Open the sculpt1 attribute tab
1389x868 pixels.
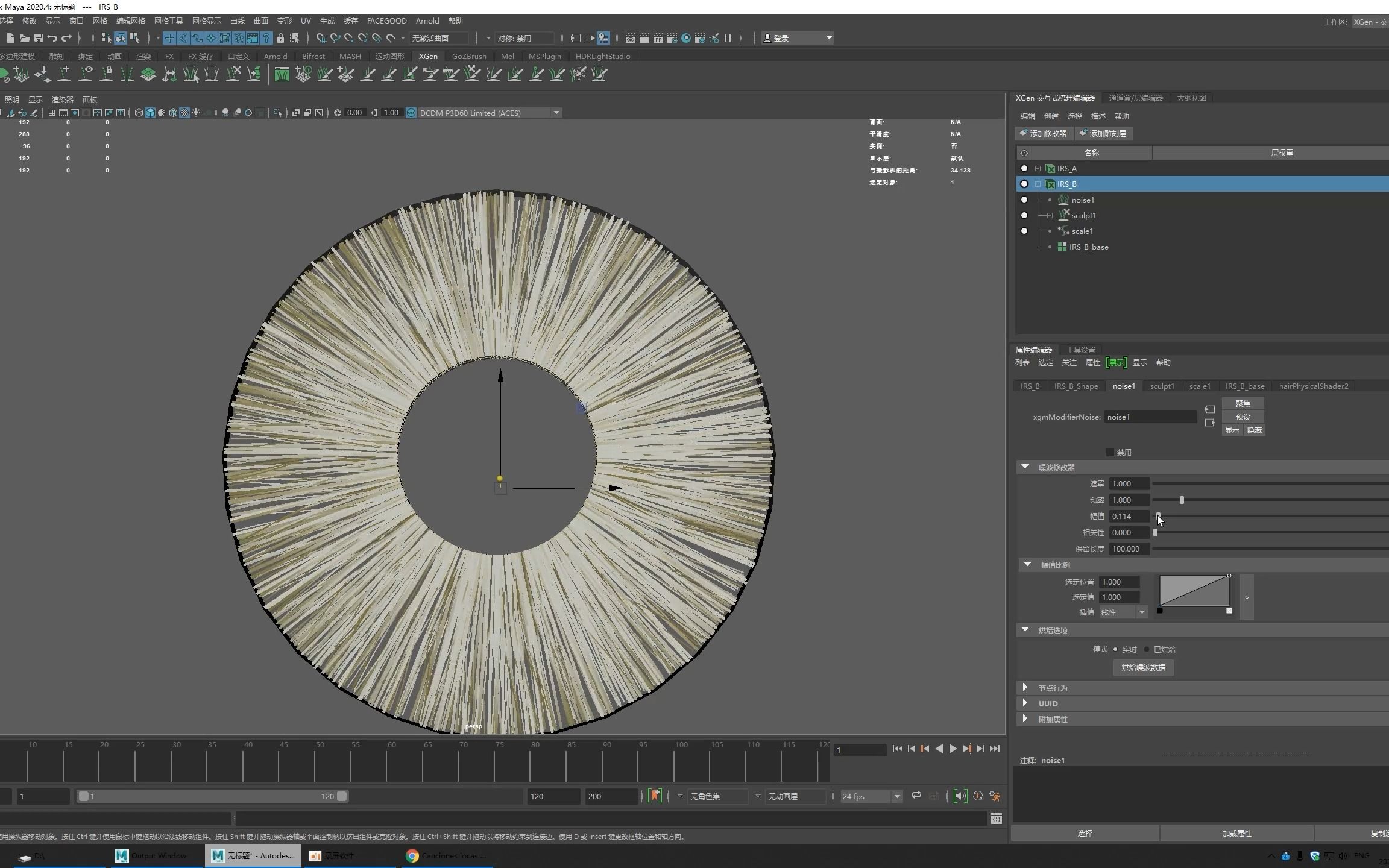(1162, 386)
